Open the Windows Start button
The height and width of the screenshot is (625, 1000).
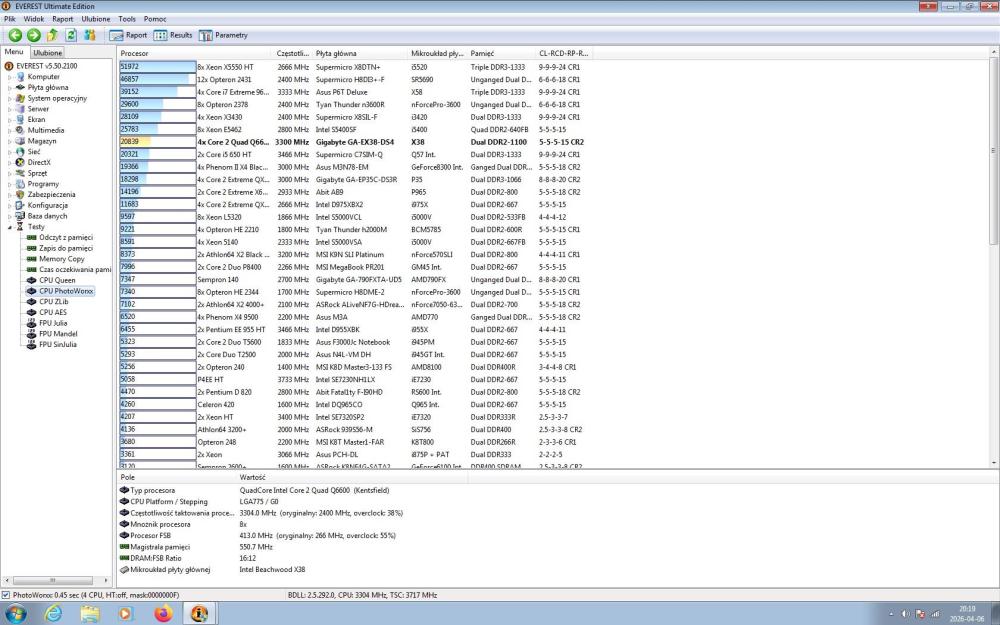(15, 614)
